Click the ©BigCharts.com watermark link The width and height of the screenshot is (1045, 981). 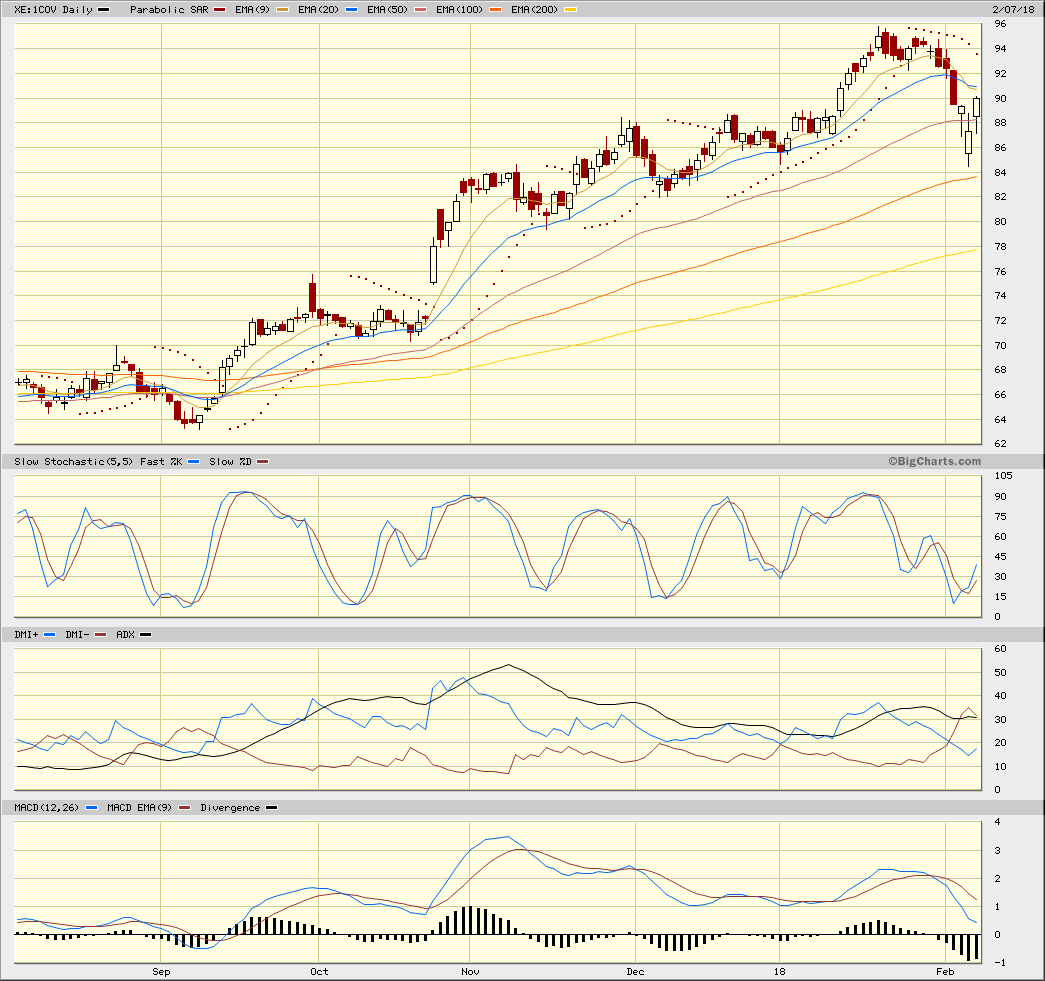(934, 461)
